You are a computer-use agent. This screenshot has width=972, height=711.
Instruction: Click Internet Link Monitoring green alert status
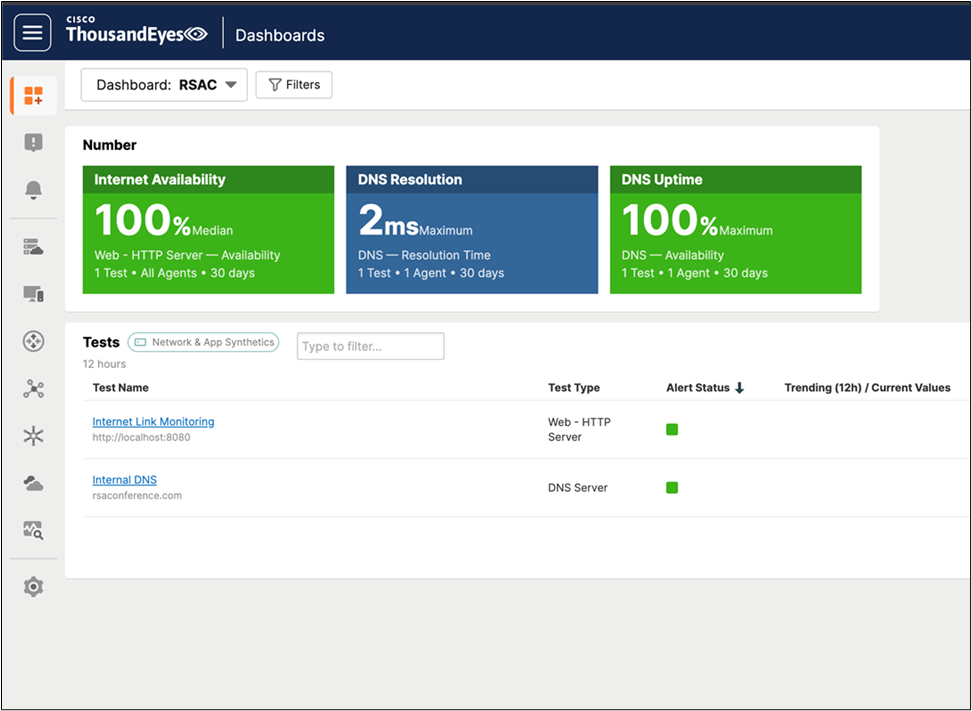coord(672,430)
